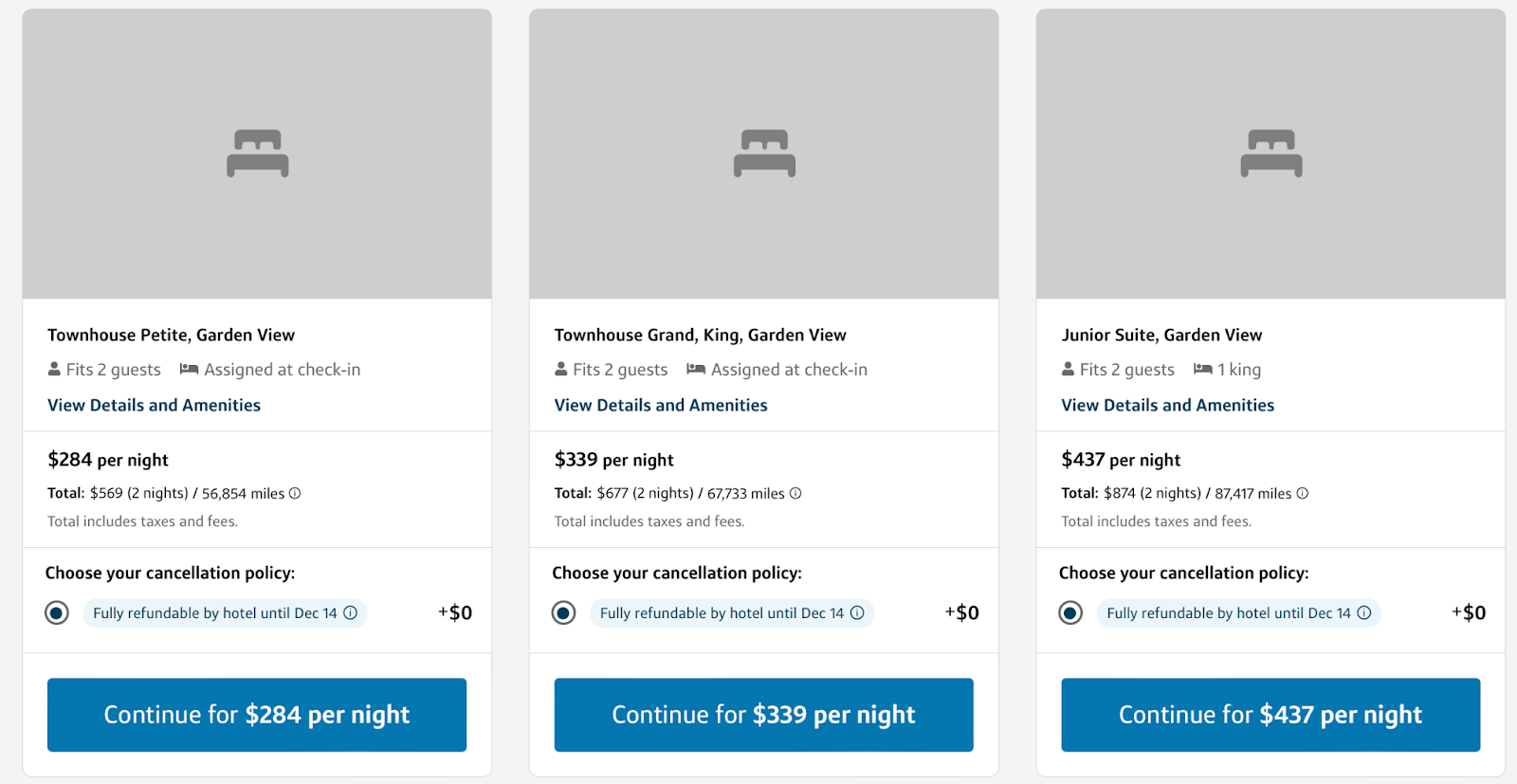1517x784 pixels.
Task: View Details and Amenities for Townhouse Petite
Action: pos(154,405)
